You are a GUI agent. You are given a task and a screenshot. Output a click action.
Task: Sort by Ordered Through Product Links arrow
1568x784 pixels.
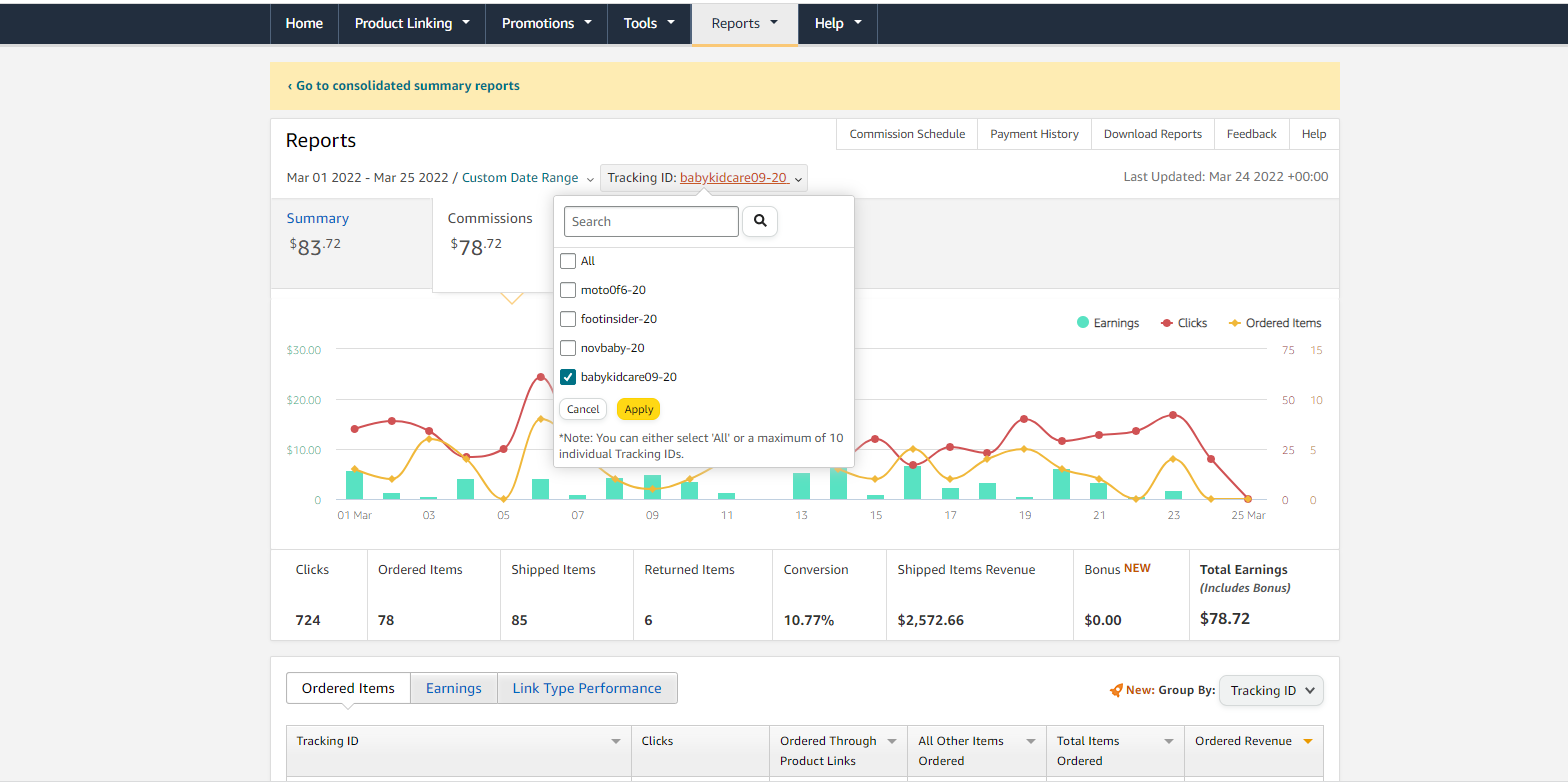click(x=892, y=741)
